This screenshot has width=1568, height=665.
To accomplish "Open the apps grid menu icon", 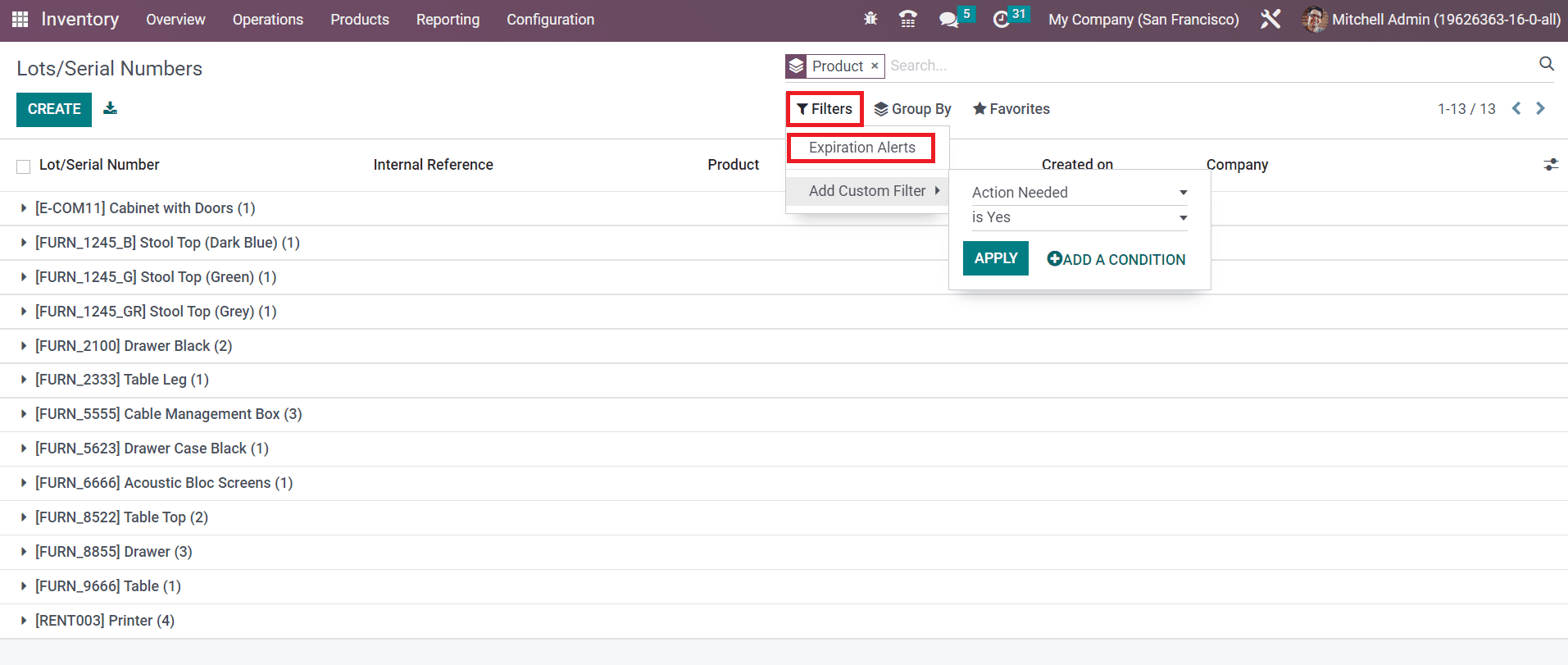I will [x=20, y=19].
